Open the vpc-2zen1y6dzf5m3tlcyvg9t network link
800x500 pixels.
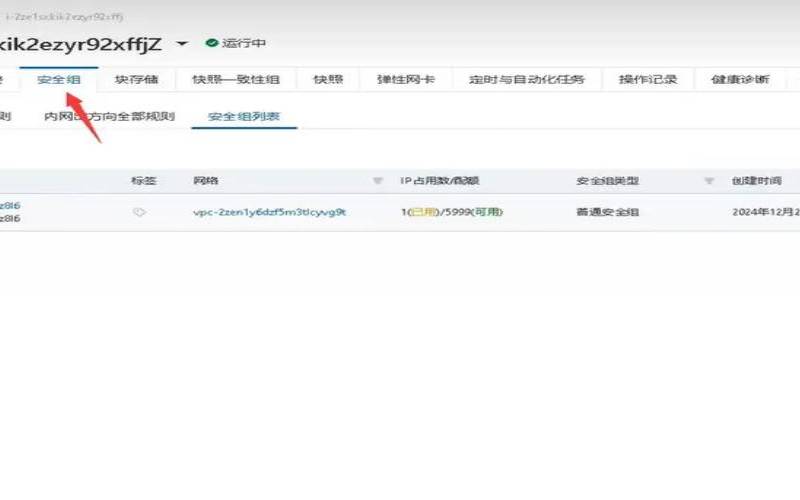(269, 212)
